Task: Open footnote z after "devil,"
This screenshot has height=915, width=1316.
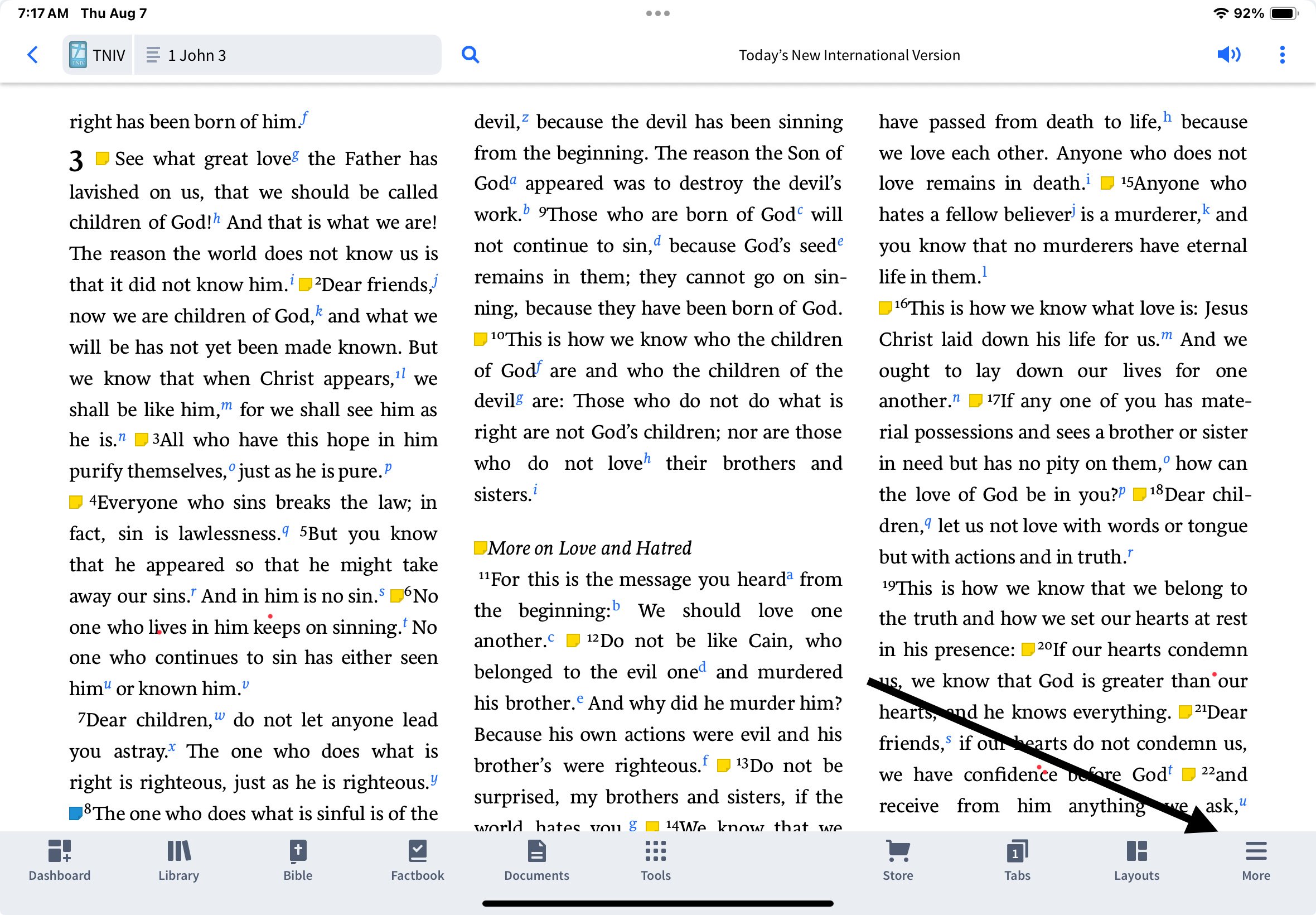Action: coord(525,118)
